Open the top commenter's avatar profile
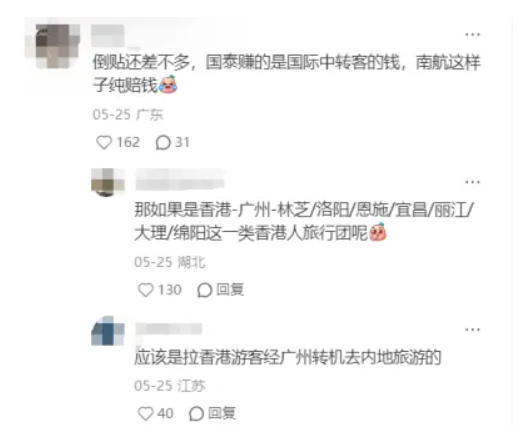The height and width of the screenshot is (426, 519). [58, 46]
